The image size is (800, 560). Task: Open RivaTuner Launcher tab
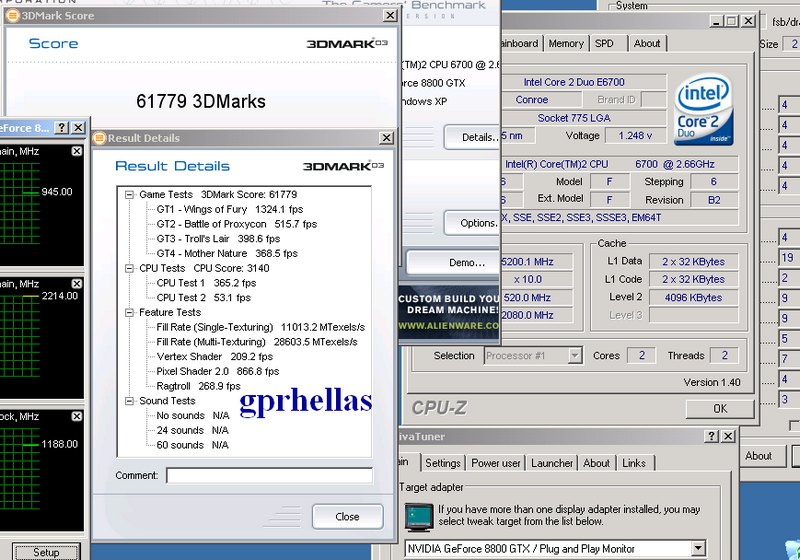(x=552, y=463)
